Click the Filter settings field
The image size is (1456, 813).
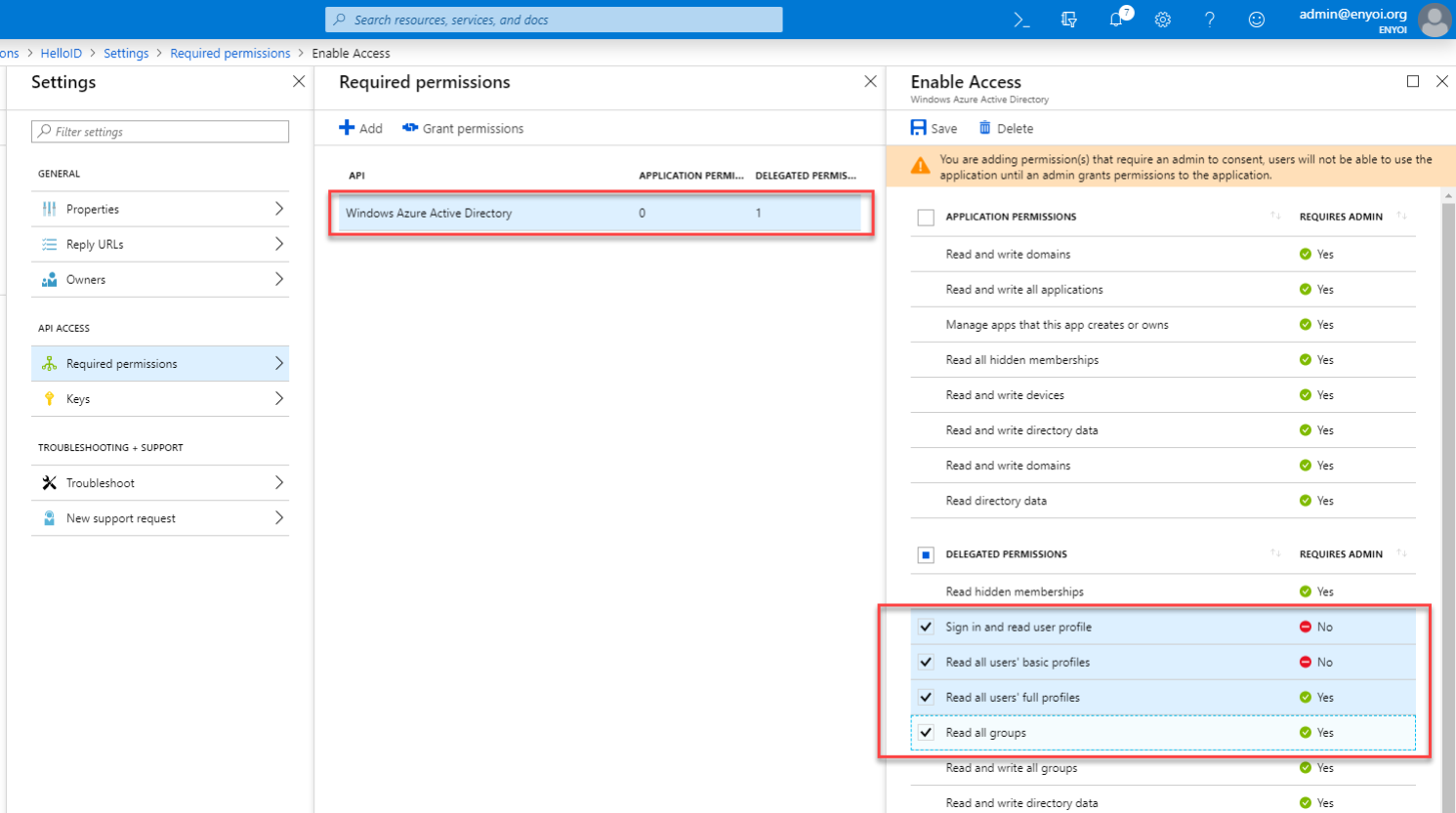tap(160, 132)
